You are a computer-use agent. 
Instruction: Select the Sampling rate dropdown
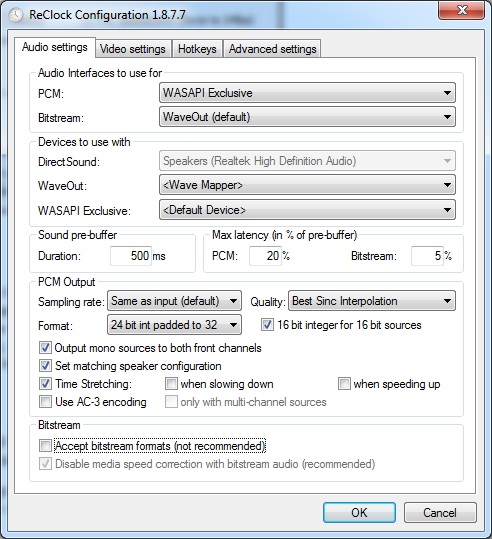point(174,301)
